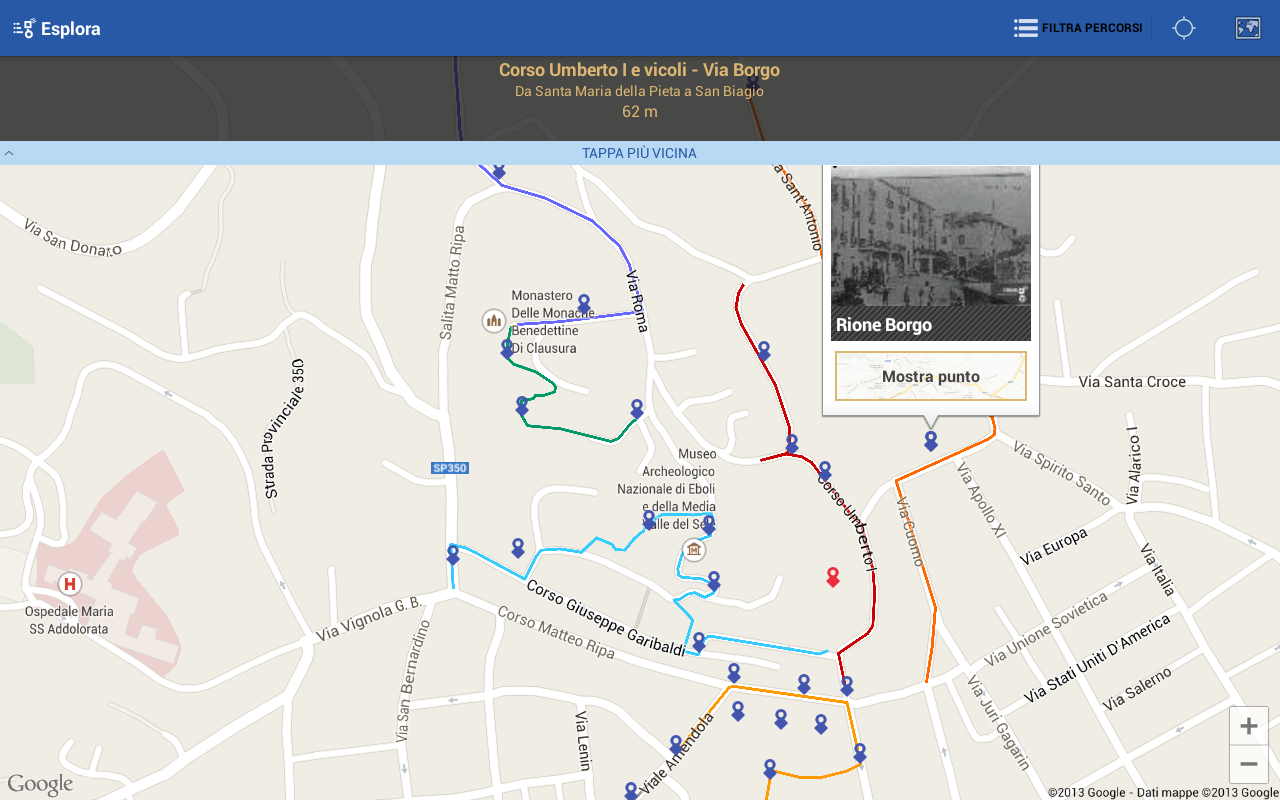Image resolution: width=1280 pixels, height=800 pixels.
Task: Tap the blue pin at the red route's bottom end
Action: pyautogui.click(x=847, y=686)
